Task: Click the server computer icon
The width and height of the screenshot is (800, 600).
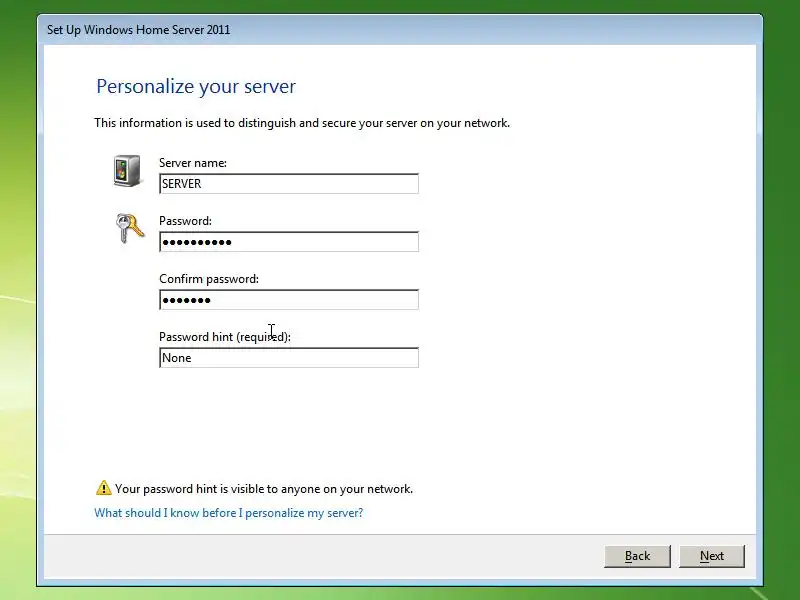Action: click(x=127, y=171)
